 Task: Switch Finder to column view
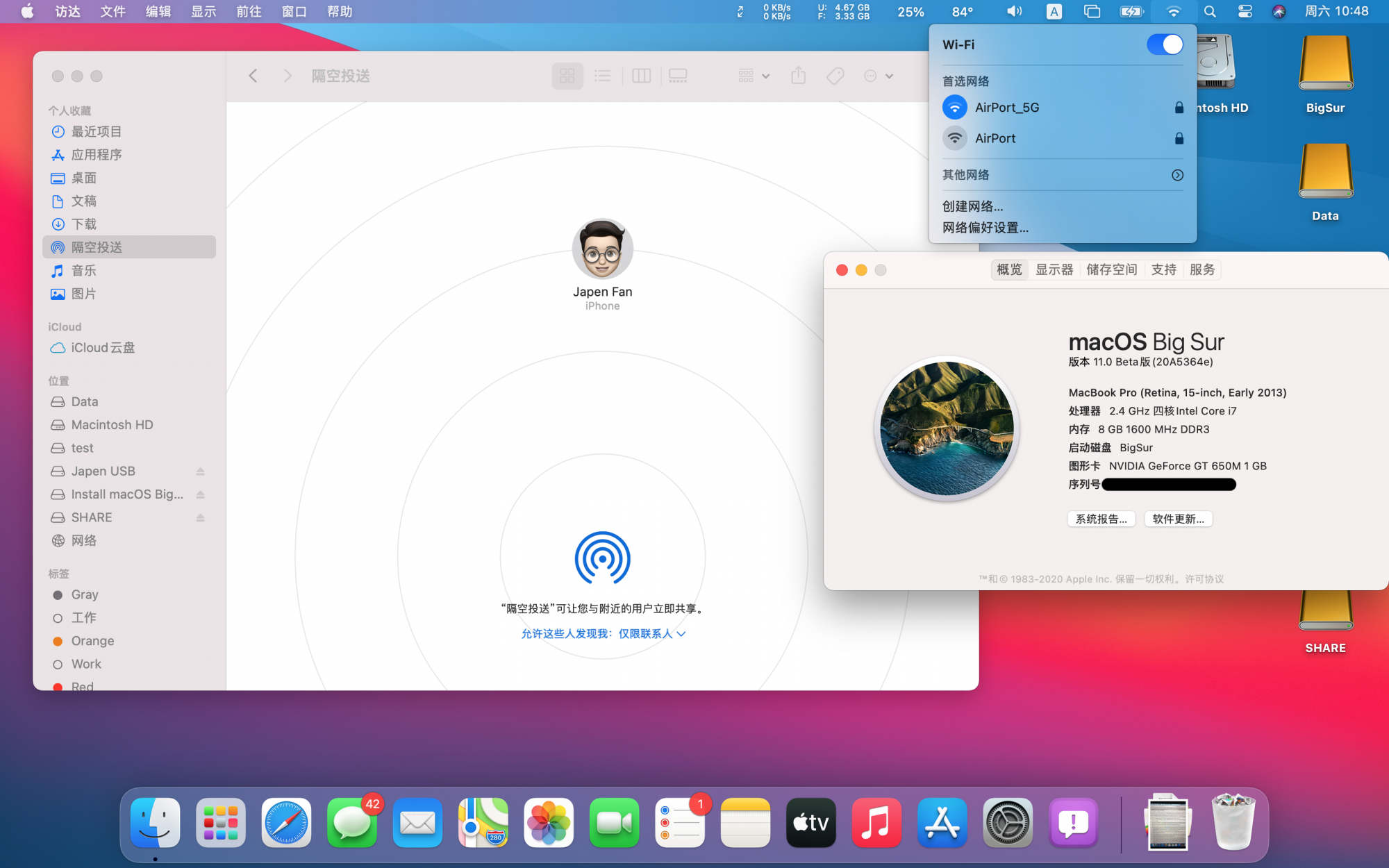click(641, 76)
